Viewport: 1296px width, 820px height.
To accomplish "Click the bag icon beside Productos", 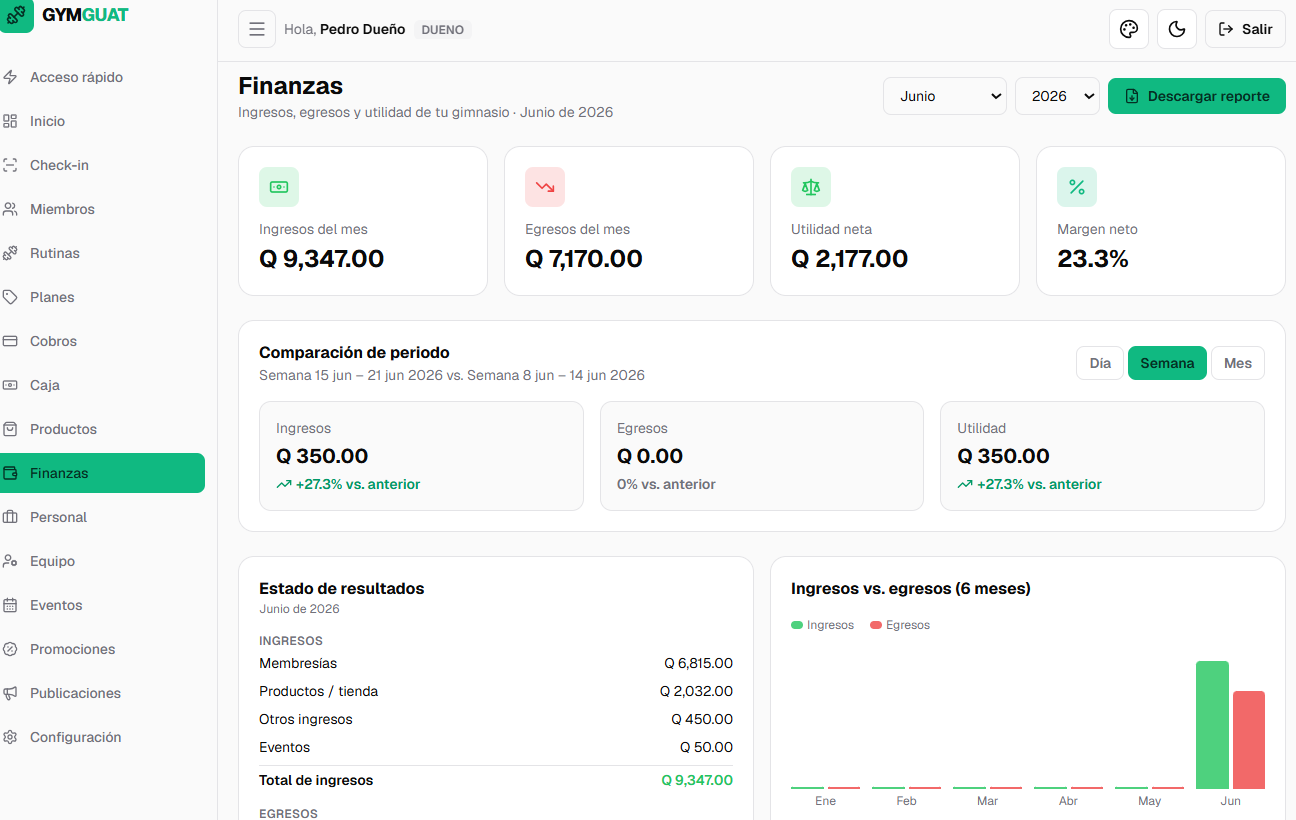I will click(x=10, y=429).
